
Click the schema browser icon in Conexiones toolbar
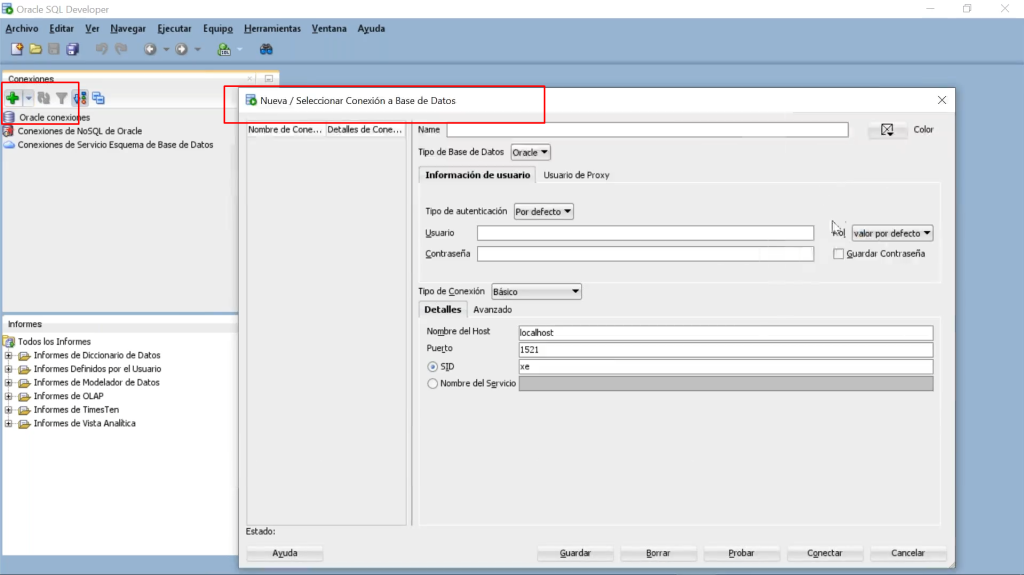(x=80, y=98)
